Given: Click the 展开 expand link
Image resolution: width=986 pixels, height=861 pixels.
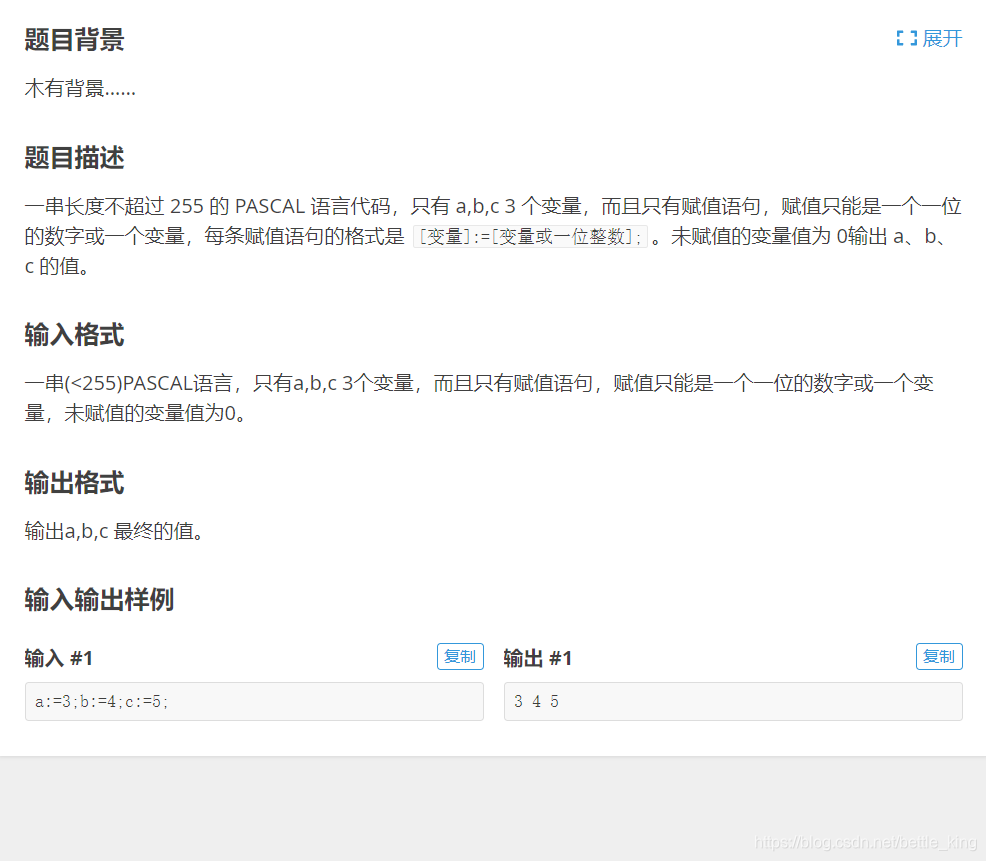Looking at the screenshot, I should (929, 38).
